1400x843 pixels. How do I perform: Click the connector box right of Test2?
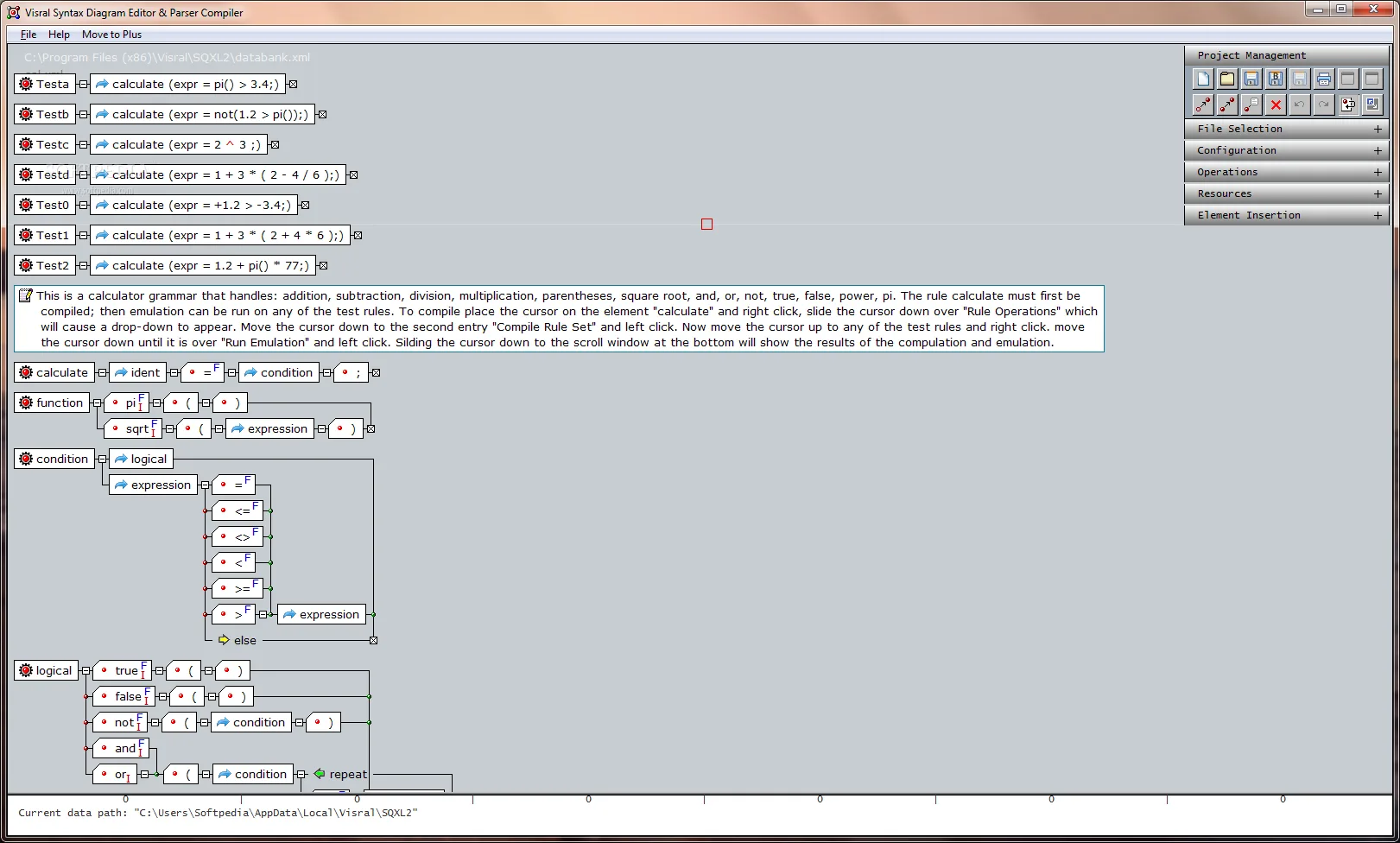83,265
